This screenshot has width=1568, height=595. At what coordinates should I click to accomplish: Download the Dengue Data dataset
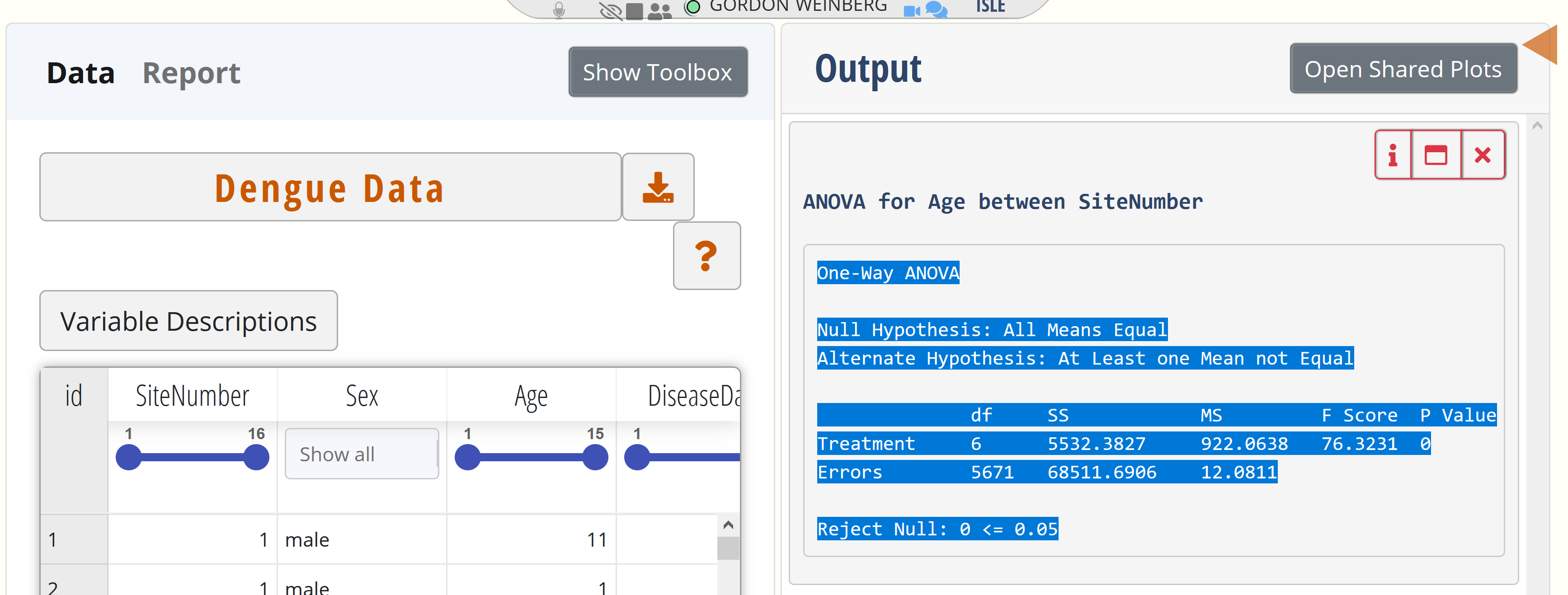click(657, 187)
